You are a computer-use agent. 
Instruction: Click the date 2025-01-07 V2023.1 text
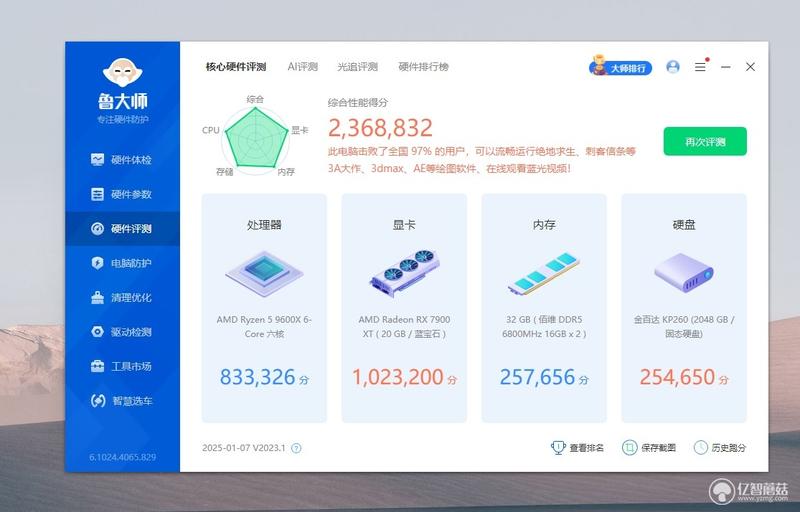tap(244, 448)
